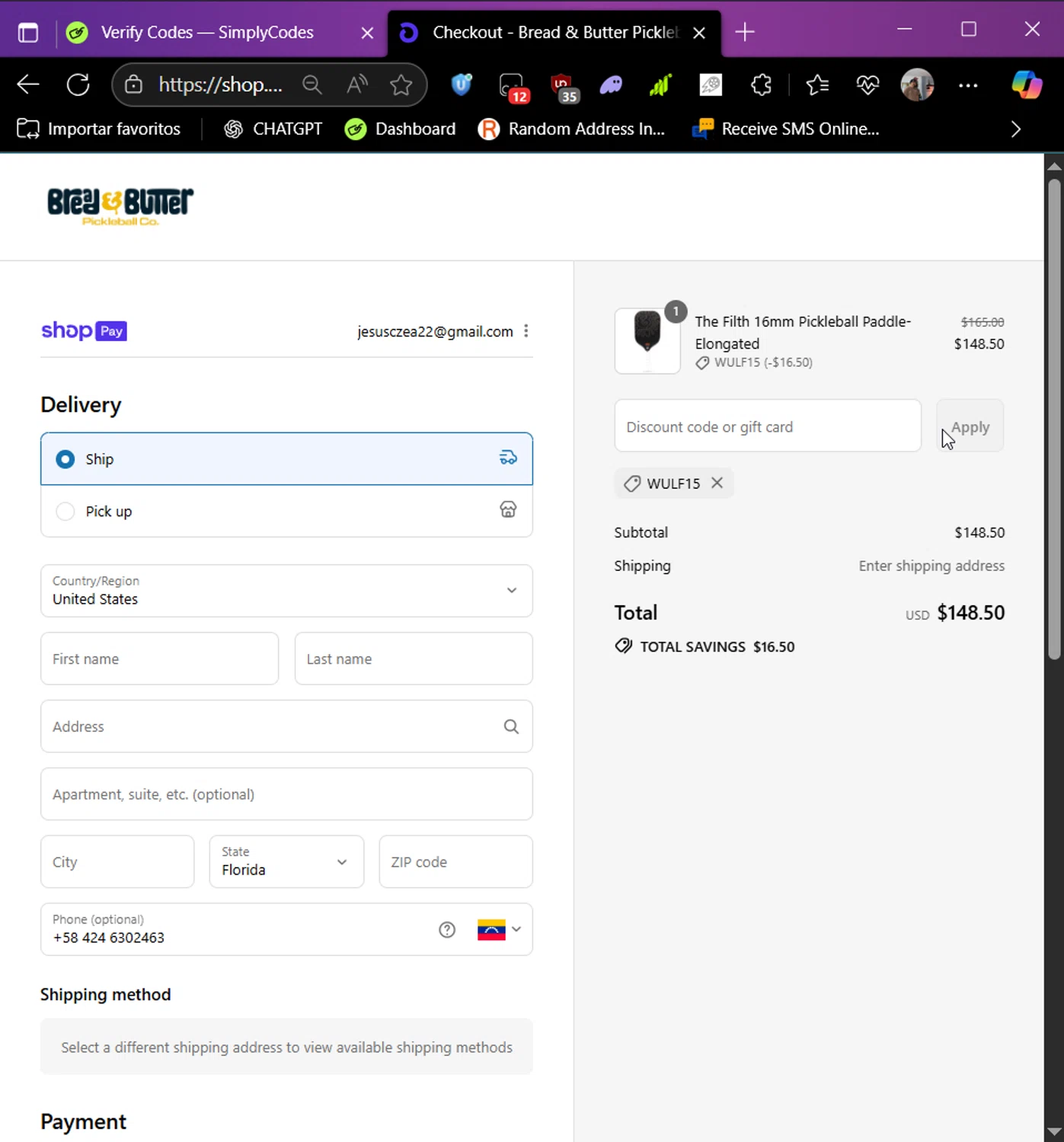The image size is (1064, 1142).
Task: Click the page vertical scrollbar thumb
Action: (x=1054, y=419)
